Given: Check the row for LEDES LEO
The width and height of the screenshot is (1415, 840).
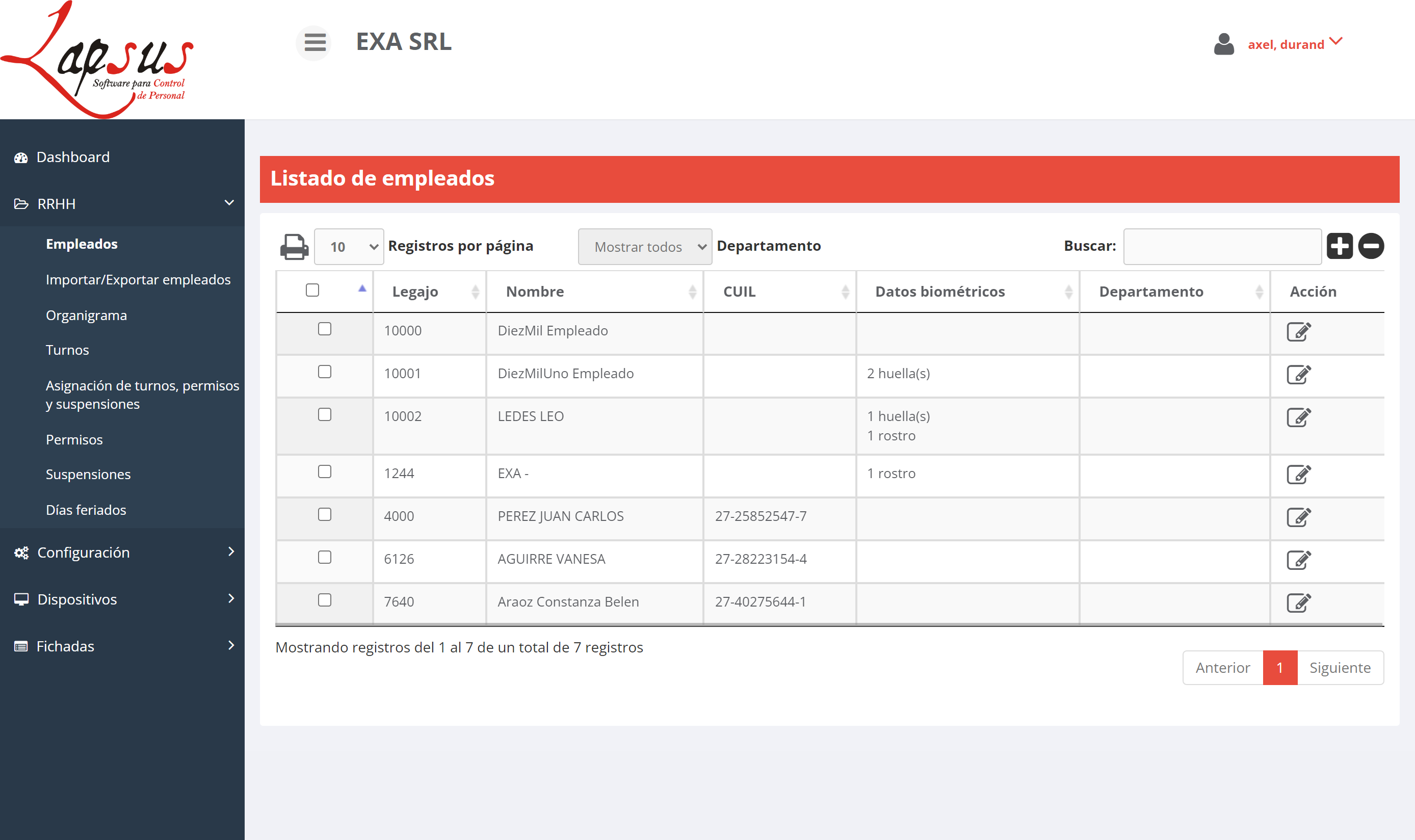Looking at the screenshot, I should pos(324,414).
